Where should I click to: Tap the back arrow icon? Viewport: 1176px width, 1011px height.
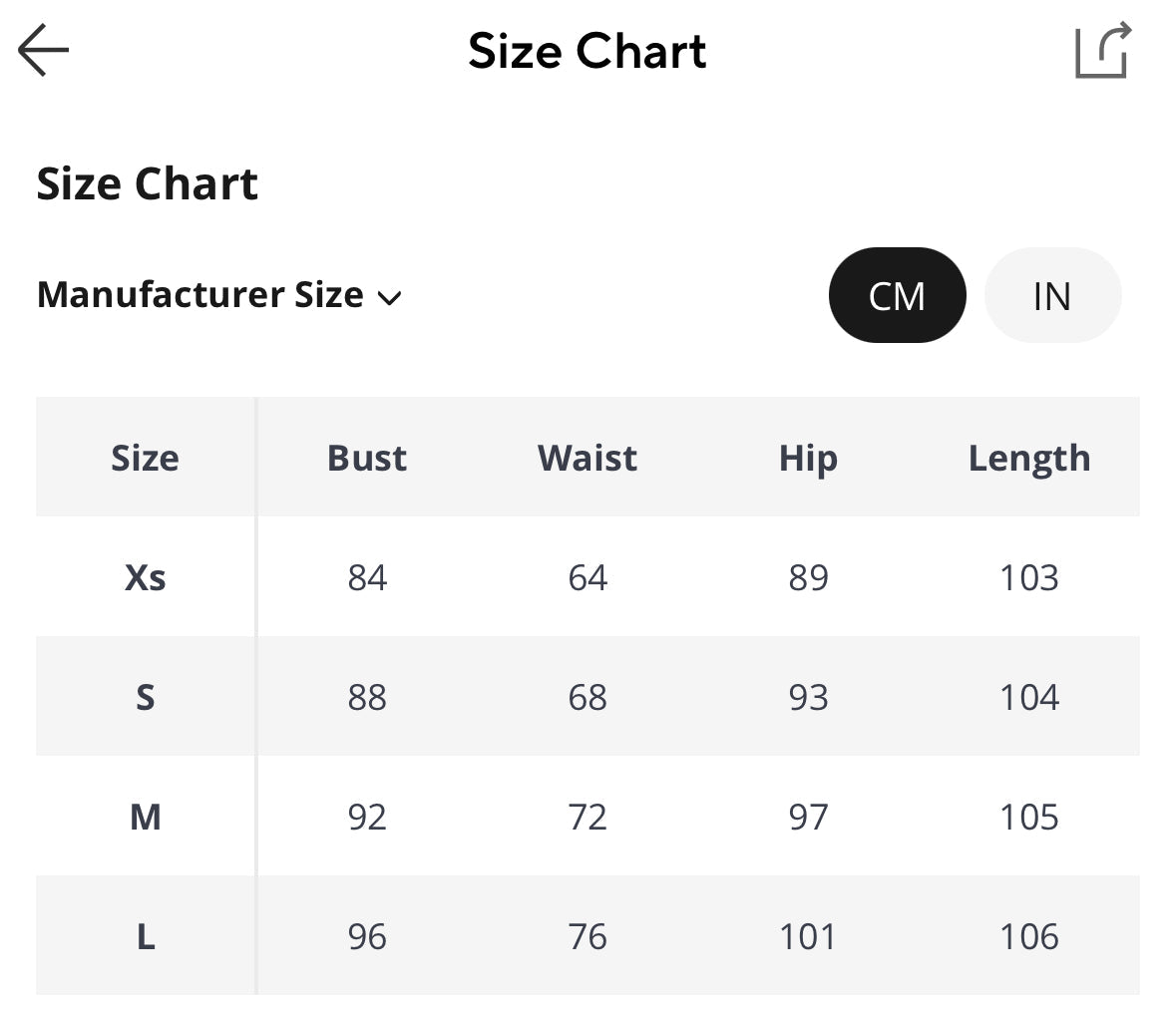point(44,50)
